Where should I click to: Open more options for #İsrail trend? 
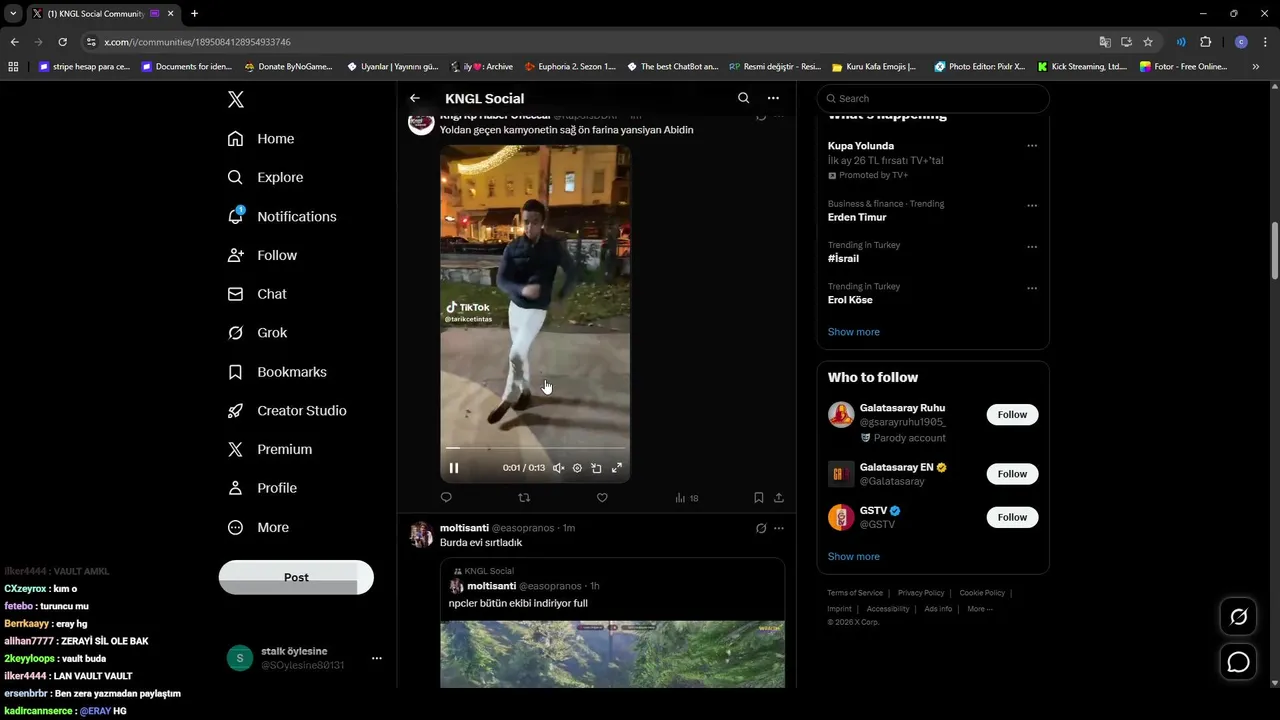[1032, 247]
